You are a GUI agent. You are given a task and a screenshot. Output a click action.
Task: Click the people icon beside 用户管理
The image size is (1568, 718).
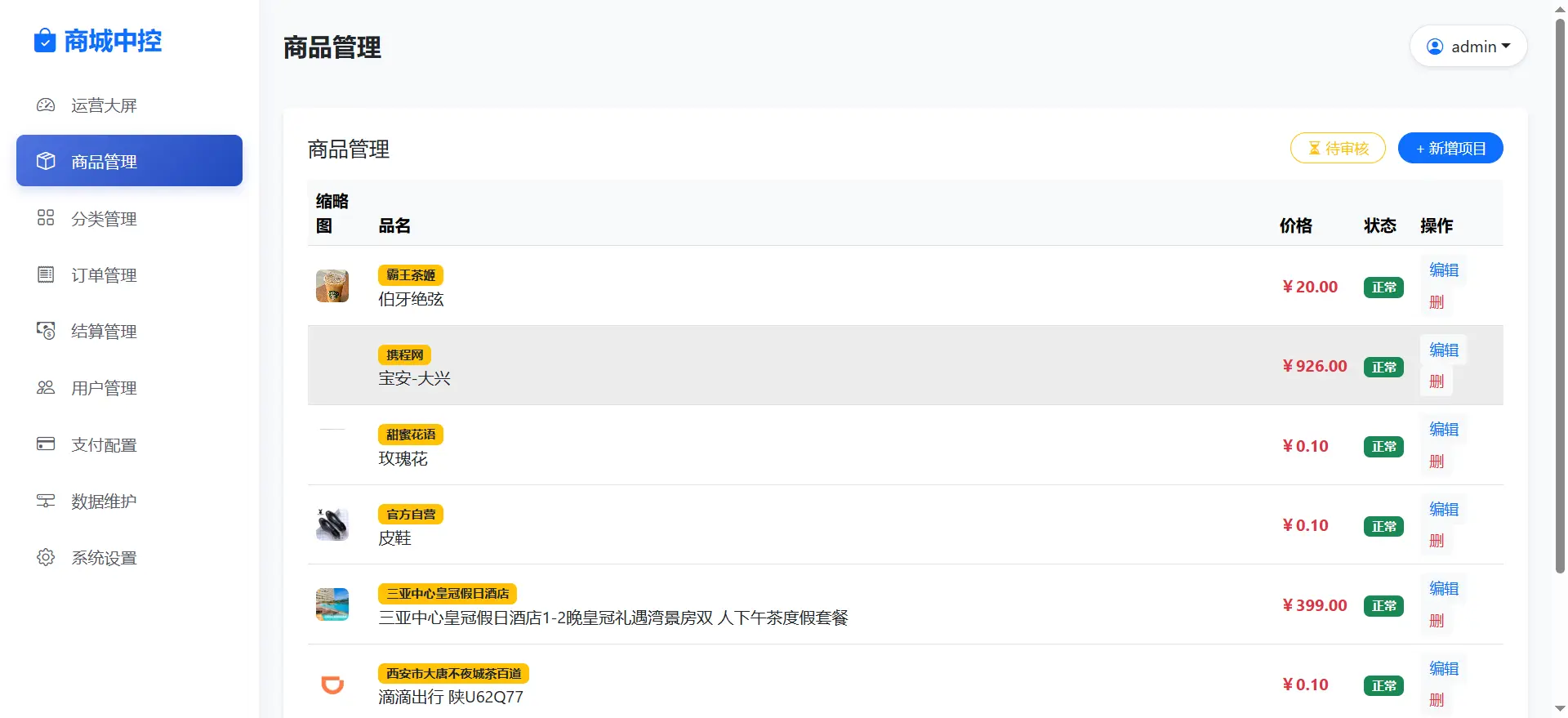[46, 387]
